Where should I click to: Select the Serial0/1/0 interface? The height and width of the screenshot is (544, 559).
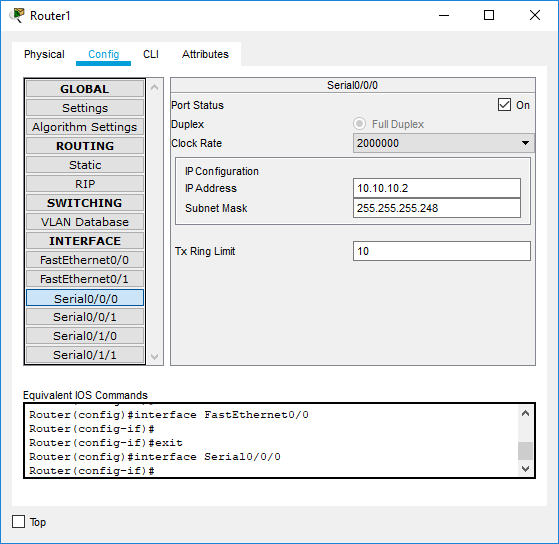point(85,336)
